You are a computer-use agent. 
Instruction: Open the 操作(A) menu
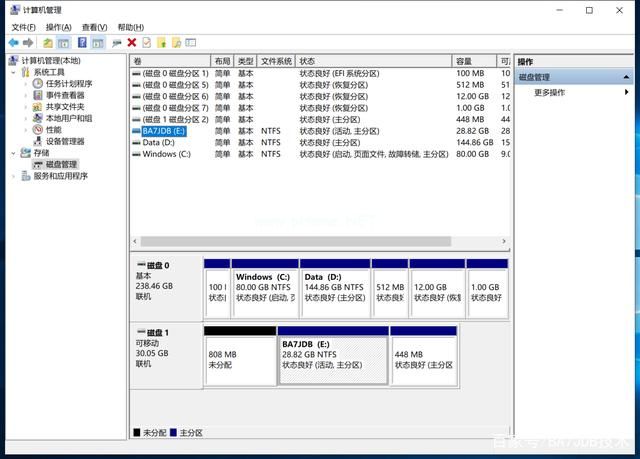pyautogui.click(x=58, y=27)
